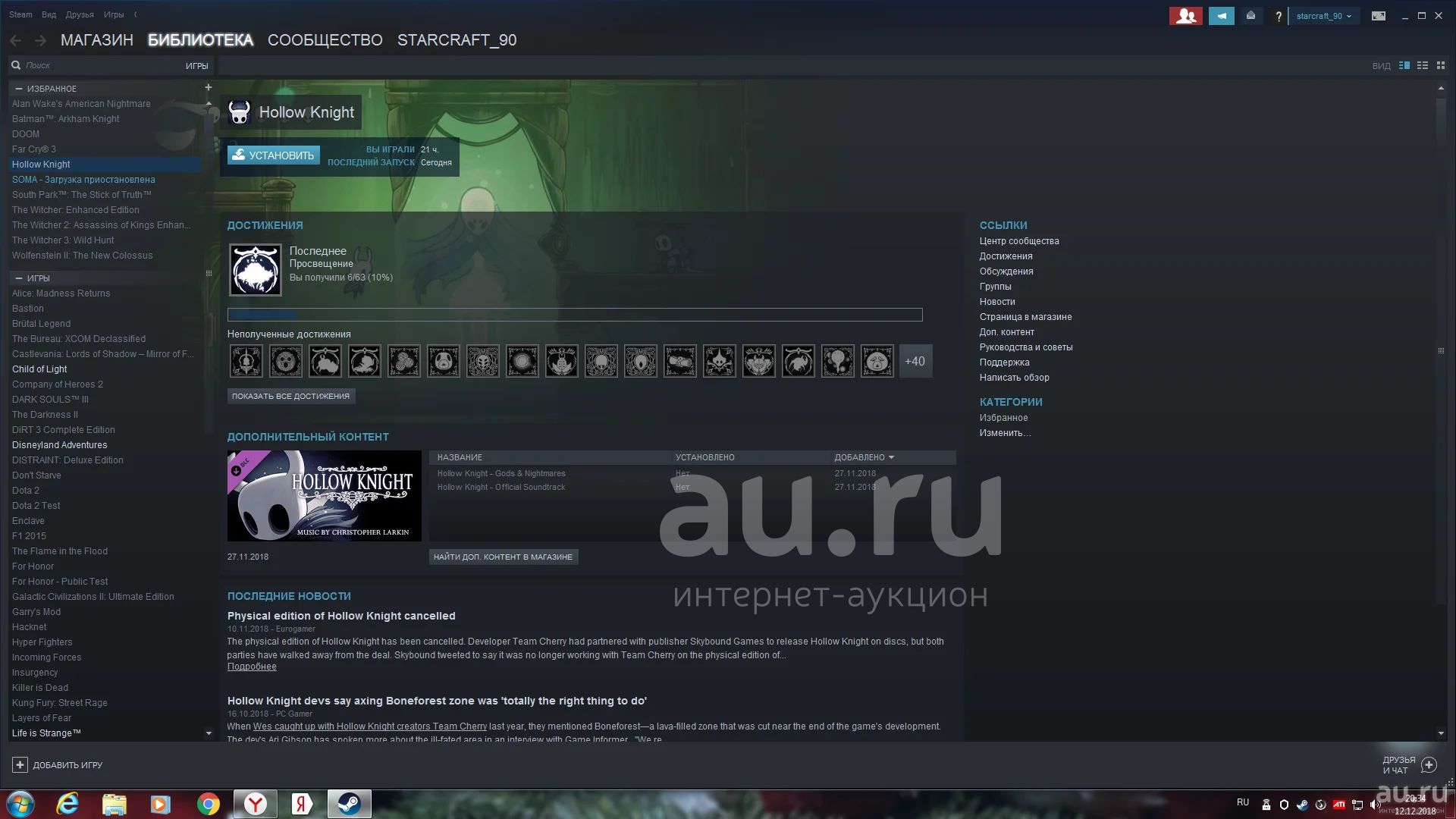
Task: Go forward with the right arrow
Action: coord(41,40)
